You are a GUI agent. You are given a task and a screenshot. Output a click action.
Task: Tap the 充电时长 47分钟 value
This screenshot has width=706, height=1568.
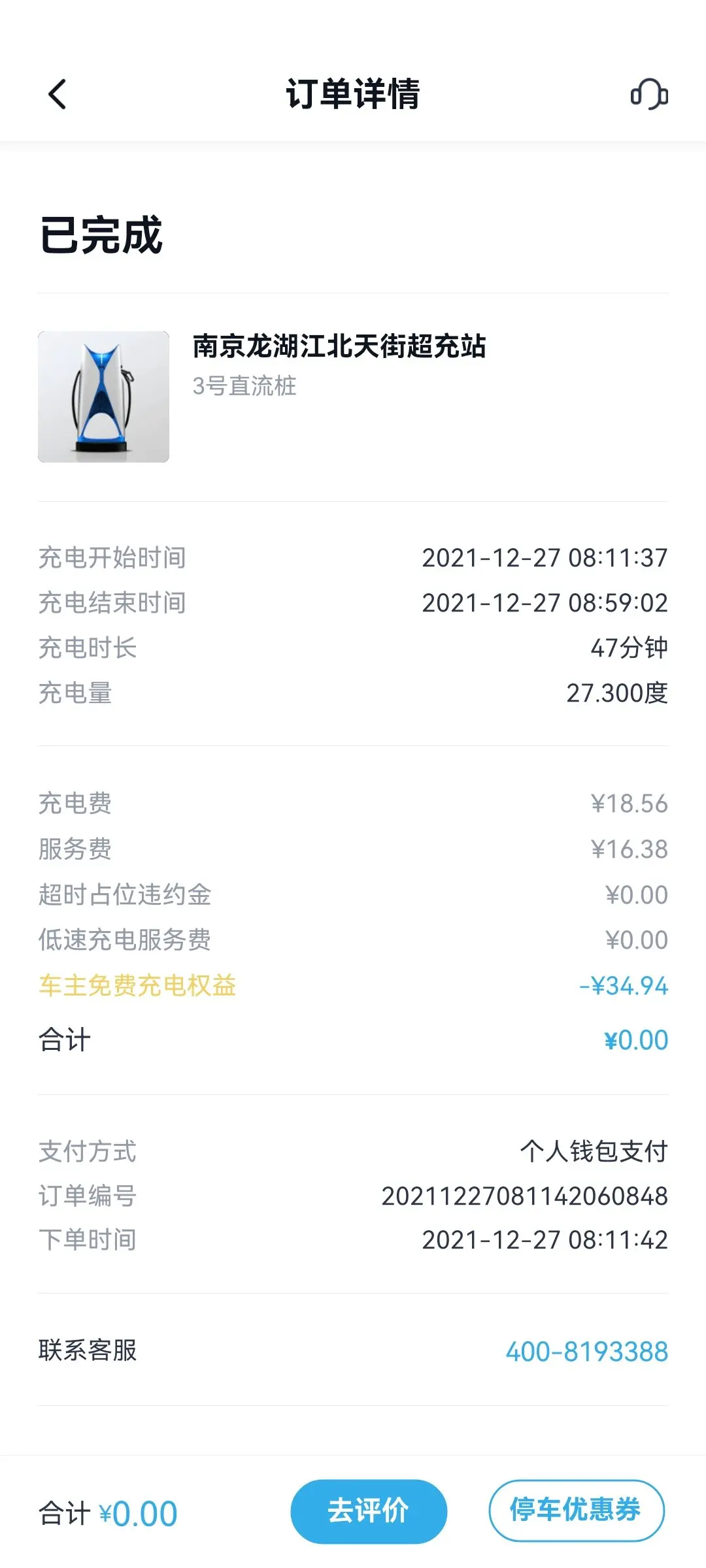coord(629,648)
